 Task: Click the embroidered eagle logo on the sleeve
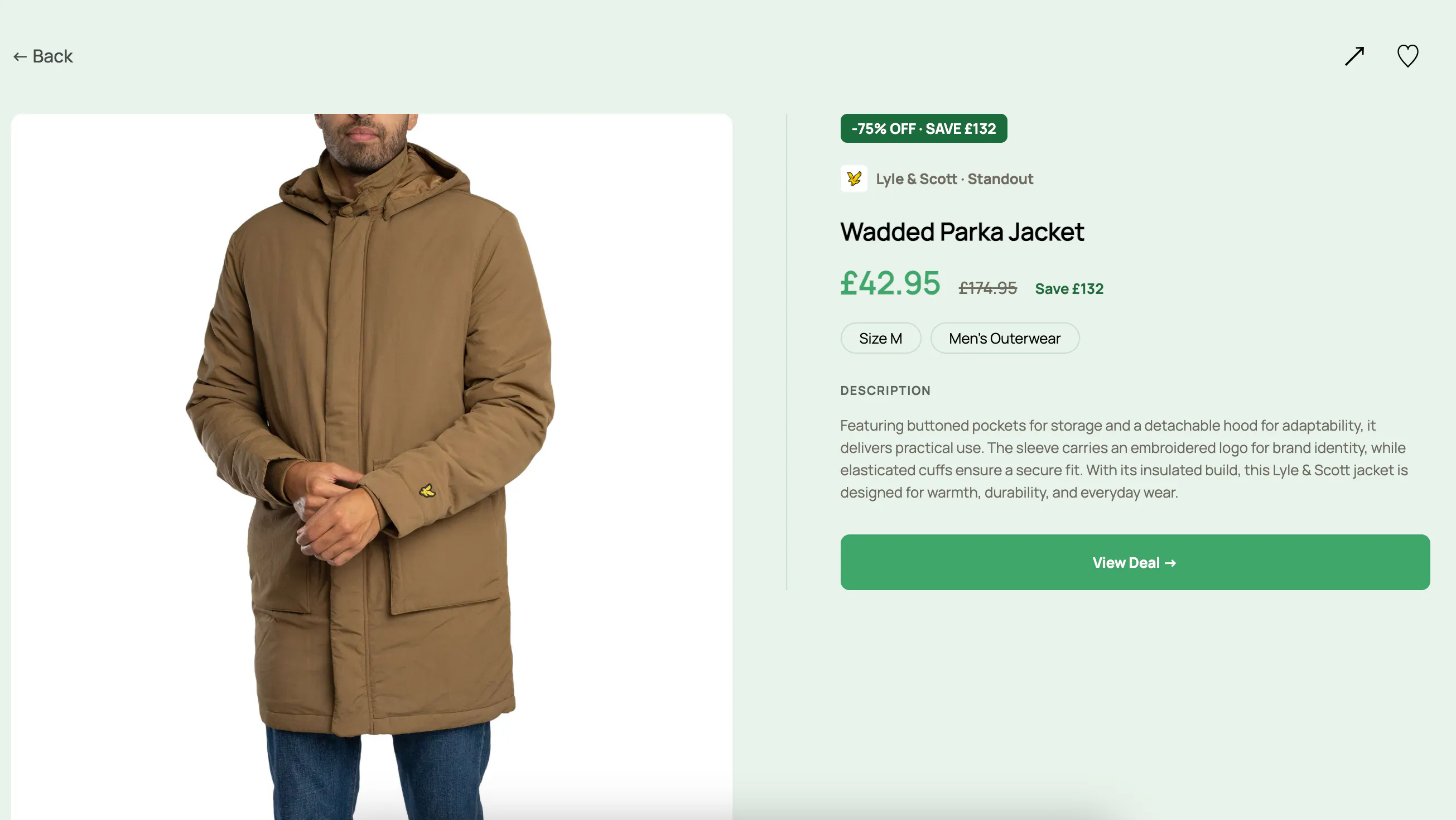427,490
